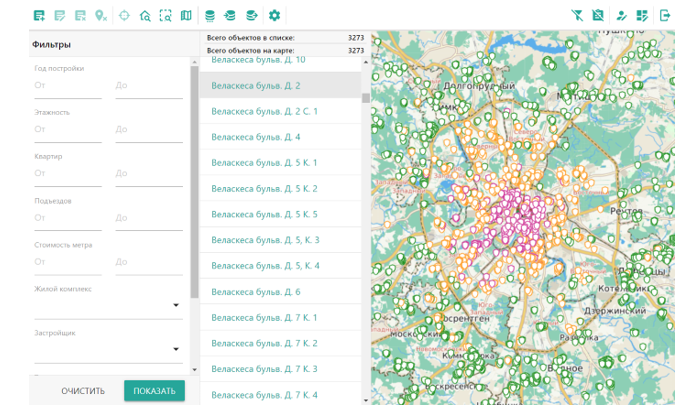
Task: Click the address list scrollbar down arrow
Action: click(x=366, y=399)
